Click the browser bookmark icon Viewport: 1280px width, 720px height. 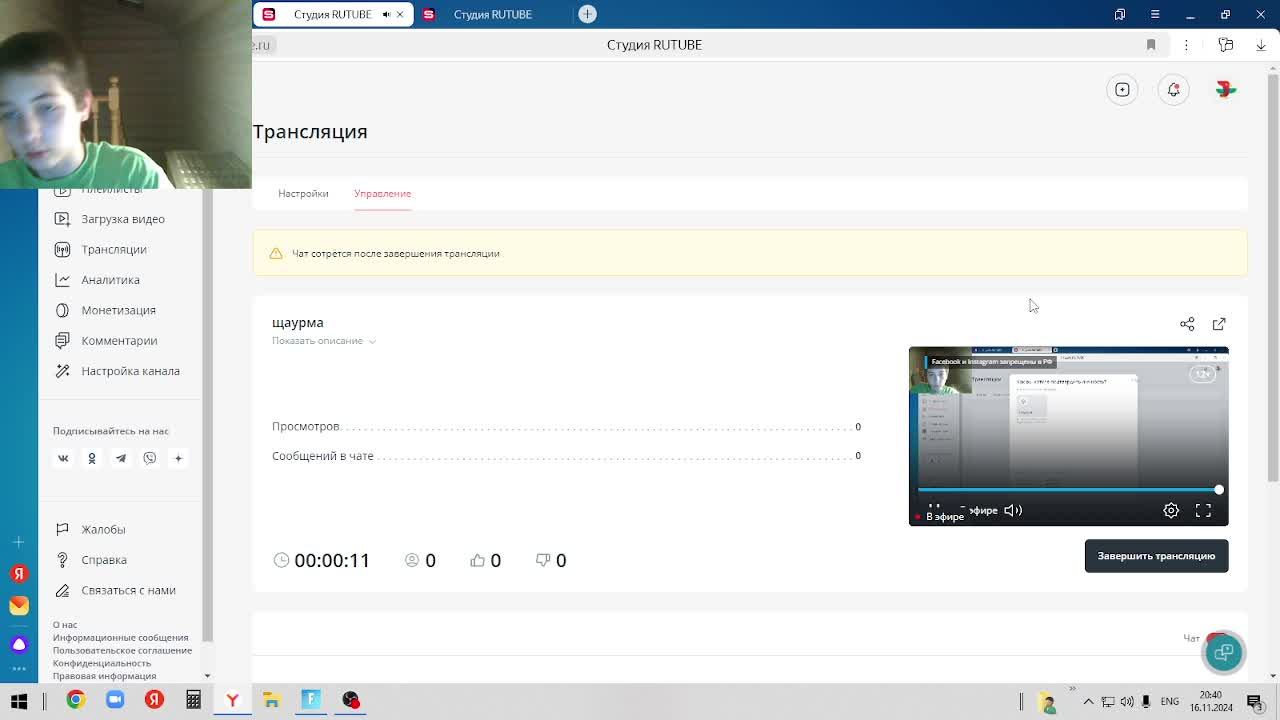coord(1151,45)
